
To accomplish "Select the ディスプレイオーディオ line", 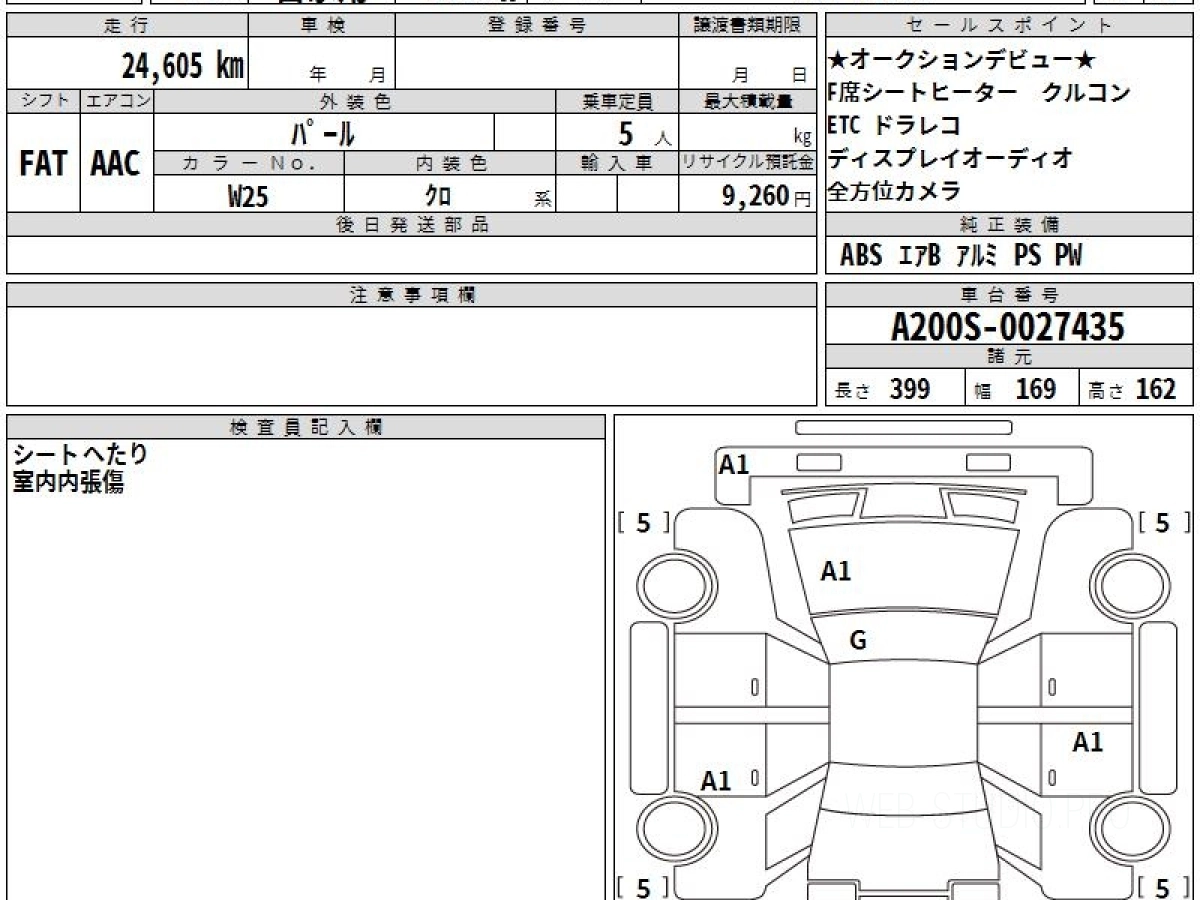I will [950, 157].
